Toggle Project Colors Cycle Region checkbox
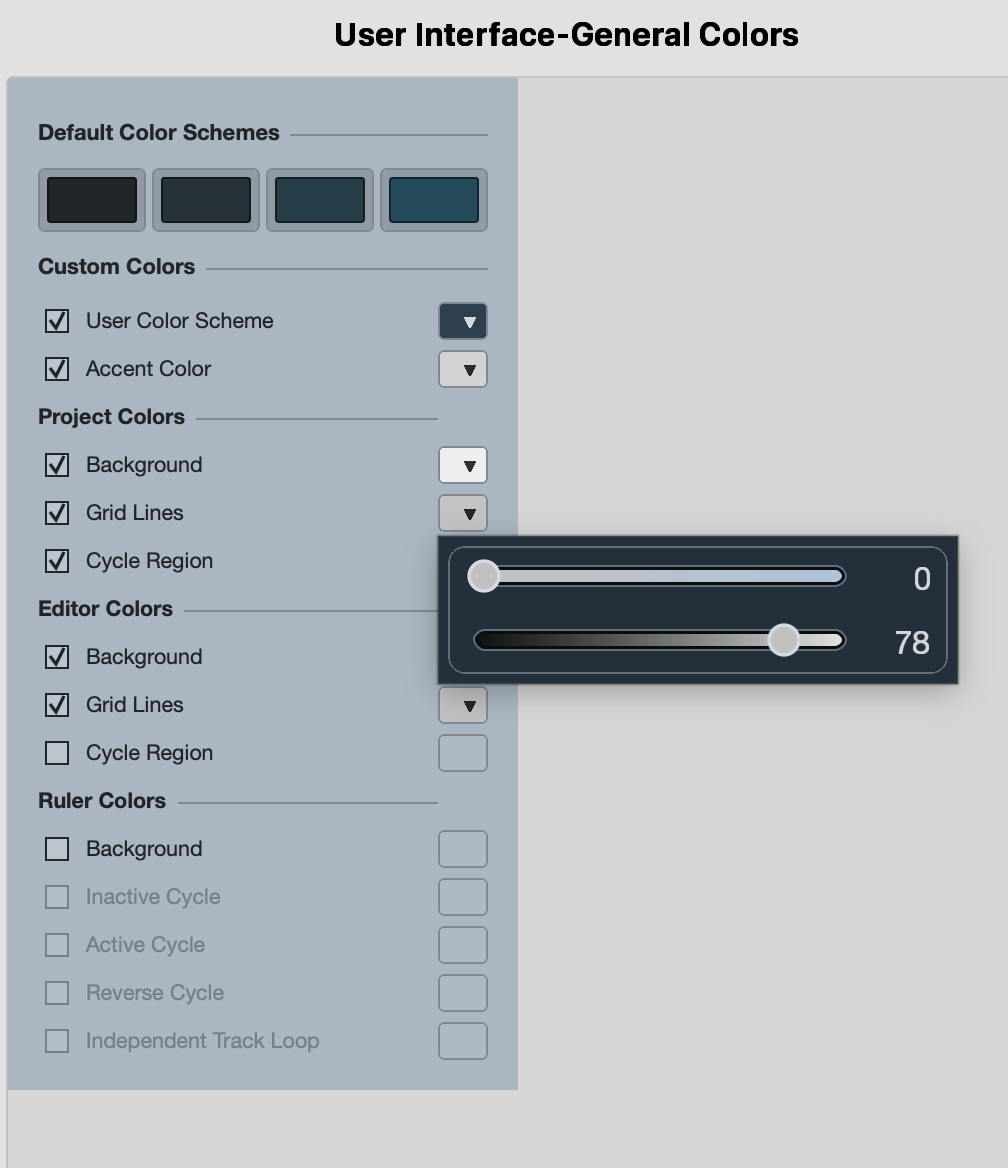Screen dimensions: 1008x1168 (57, 561)
